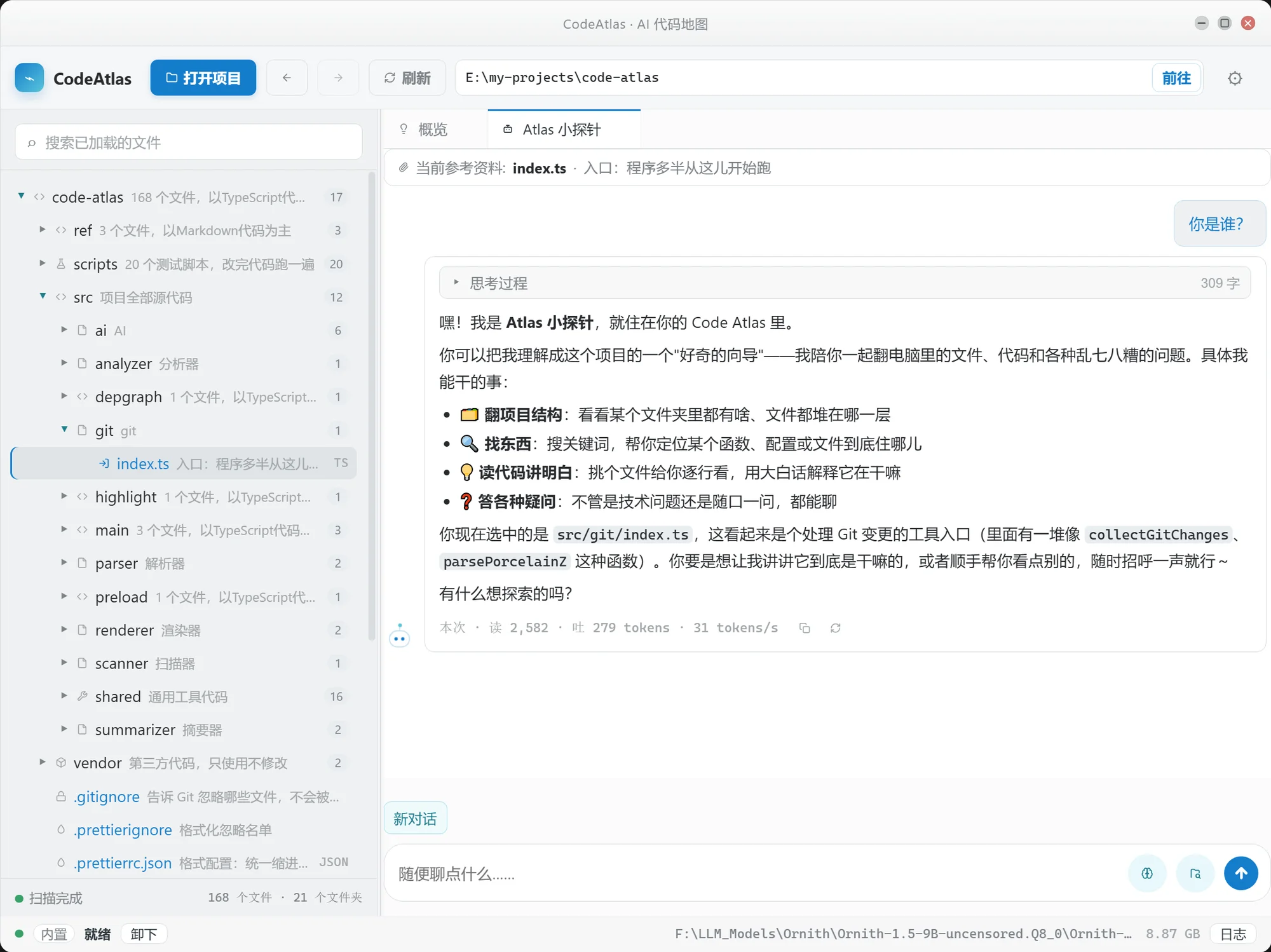Switch to the Atlas 小探针 tab

pos(564,129)
